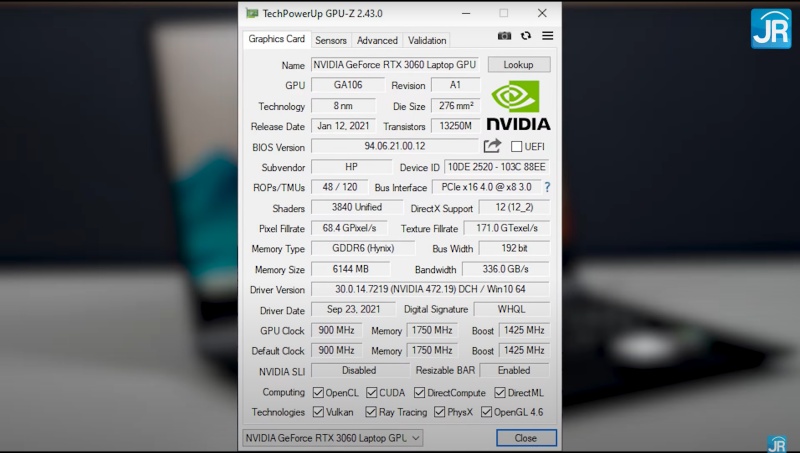Click the refresh icon in GPU-Z
Image resolution: width=800 pixels, height=453 pixels.
point(526,36)
